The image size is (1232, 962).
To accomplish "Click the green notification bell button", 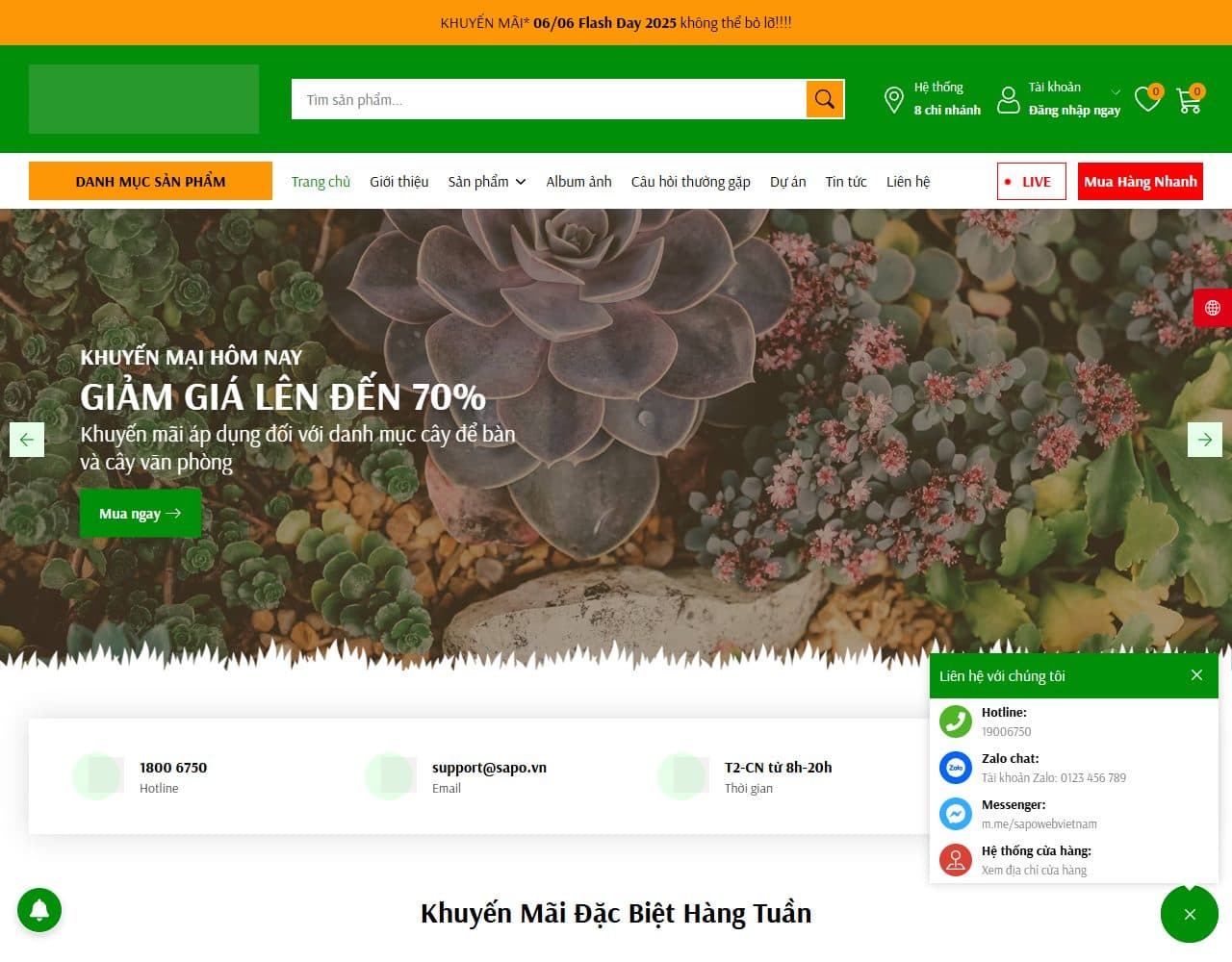I will point(39,910).
